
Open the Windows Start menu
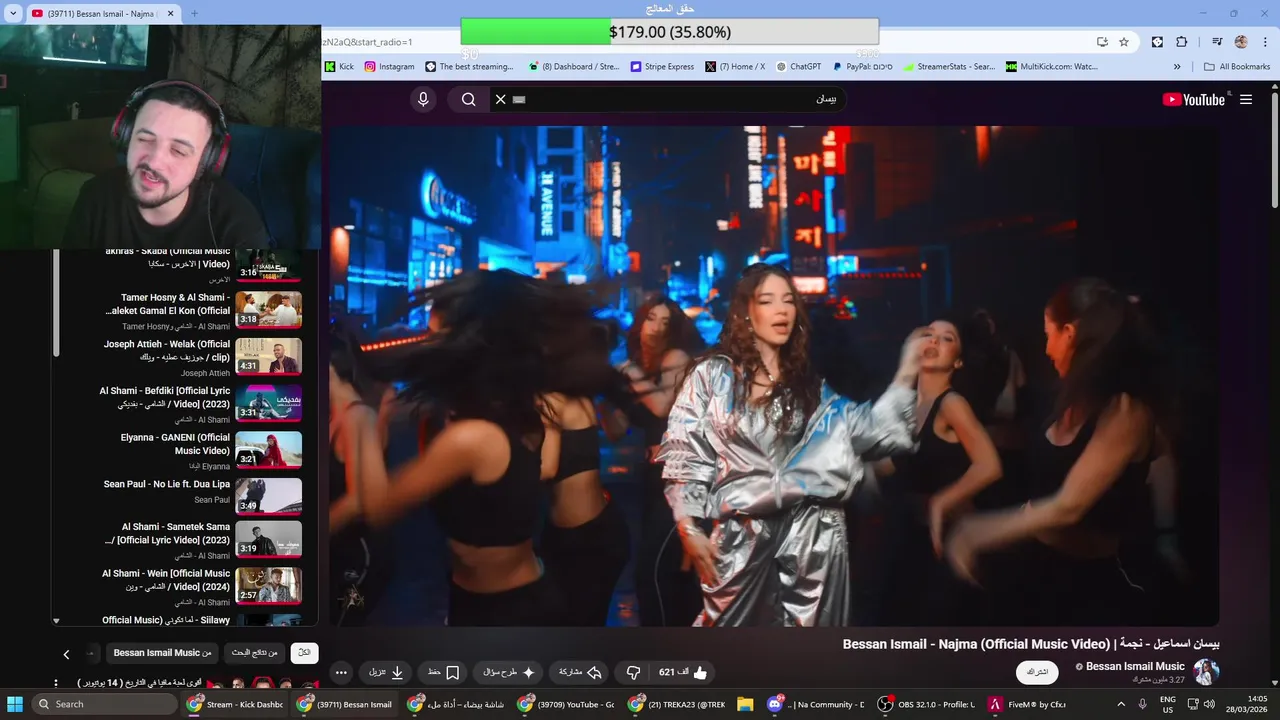tap(15, 704)
